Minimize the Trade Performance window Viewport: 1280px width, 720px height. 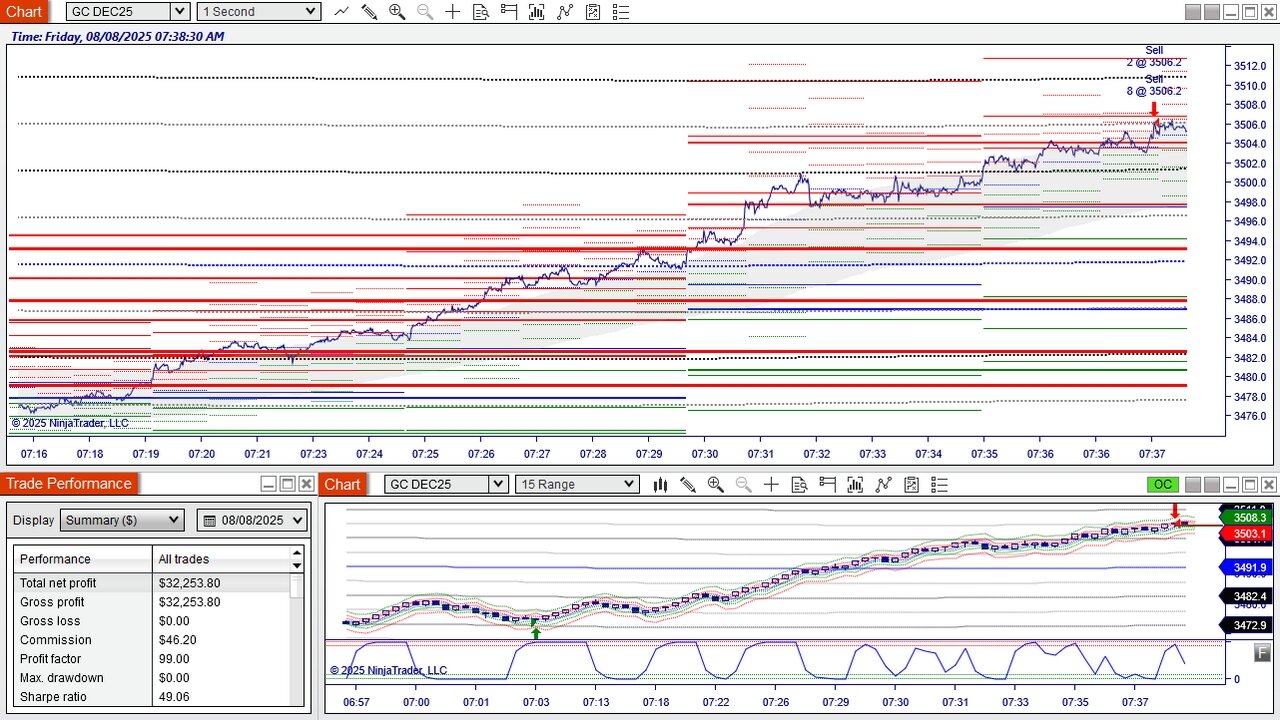268,484
